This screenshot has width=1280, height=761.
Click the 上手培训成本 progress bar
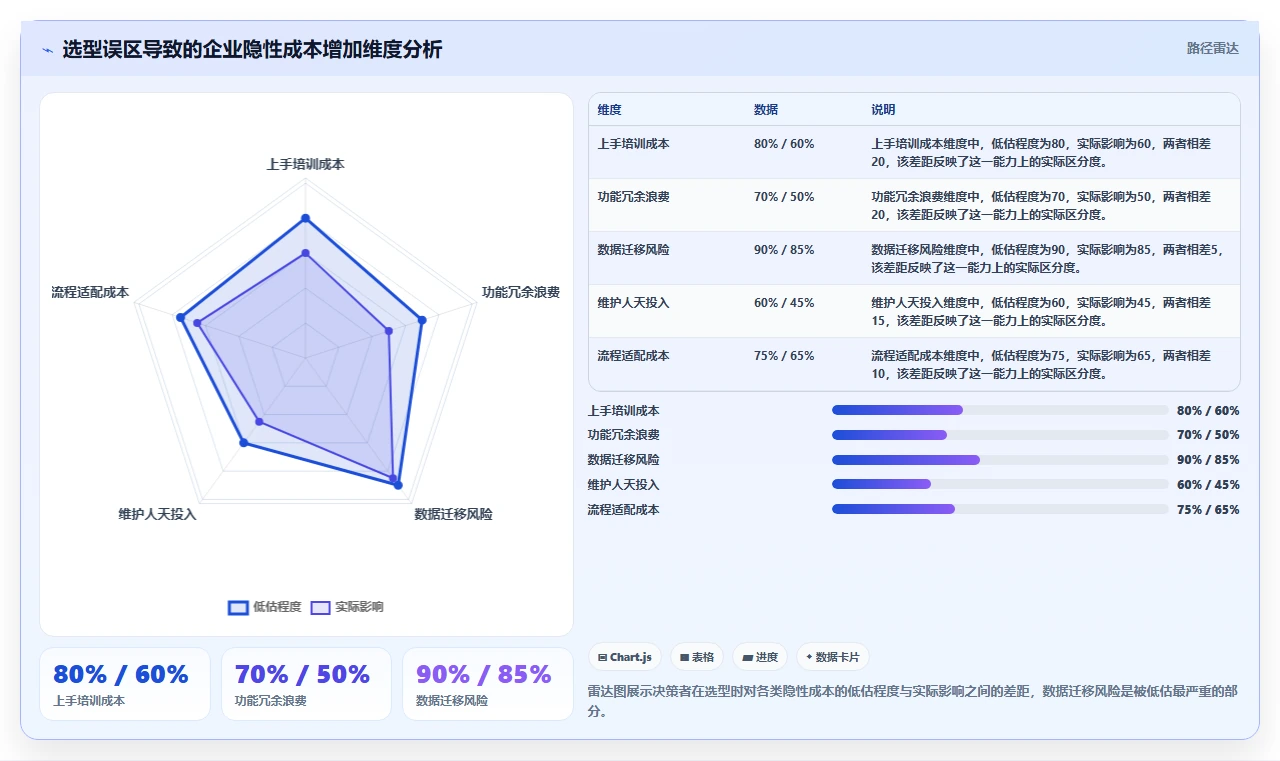point(1000,410)
